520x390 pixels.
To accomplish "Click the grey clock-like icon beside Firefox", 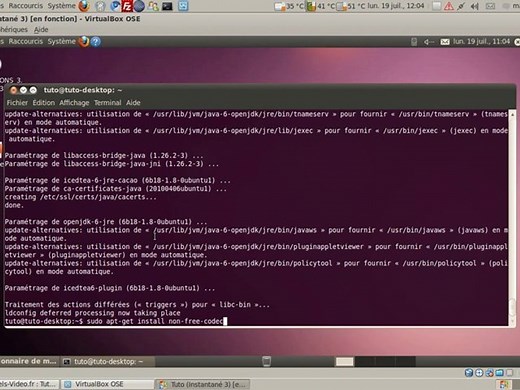I will (x=100, y=6).
